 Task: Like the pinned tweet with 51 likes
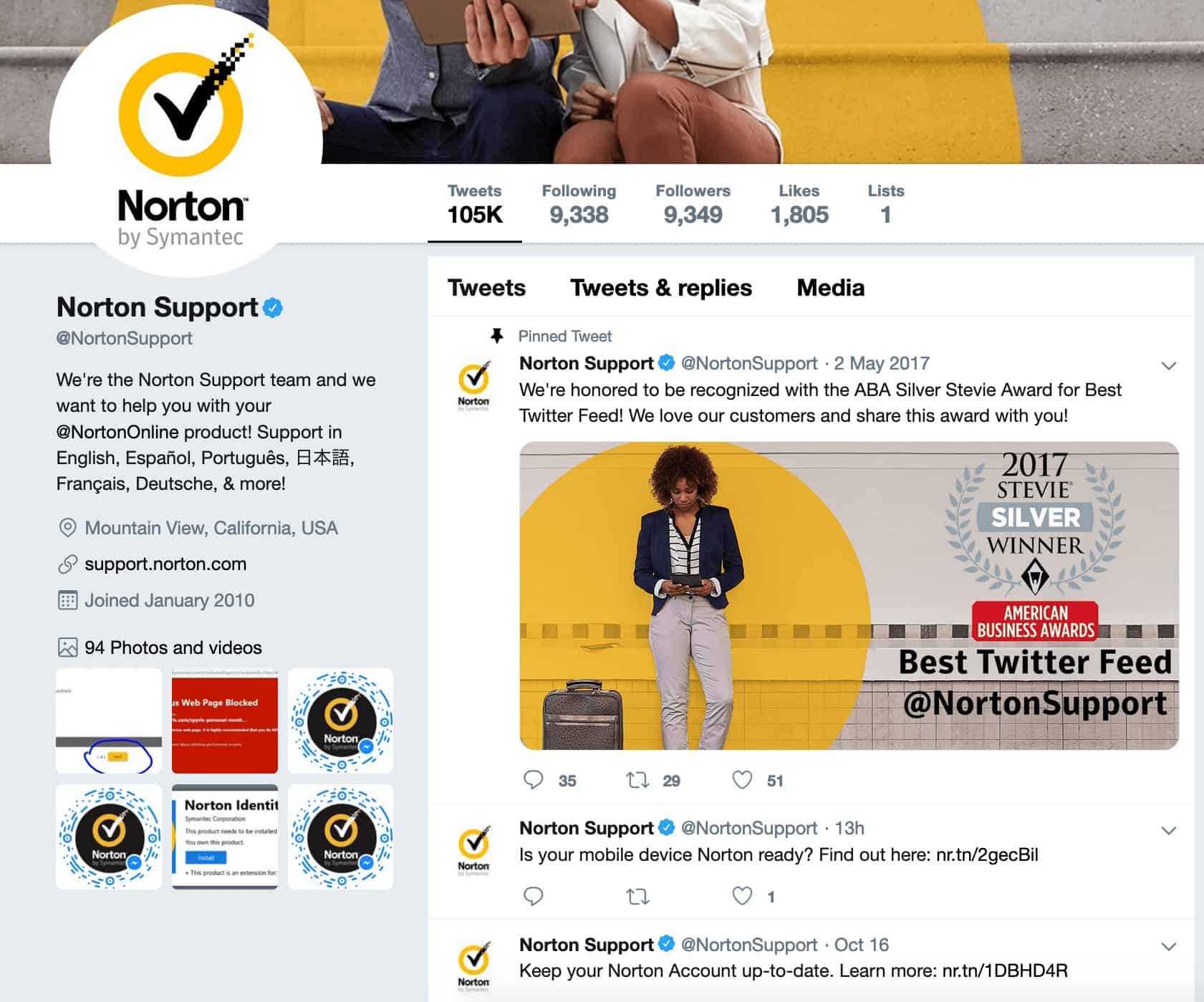pyautogui.click(x=742, y=780)
